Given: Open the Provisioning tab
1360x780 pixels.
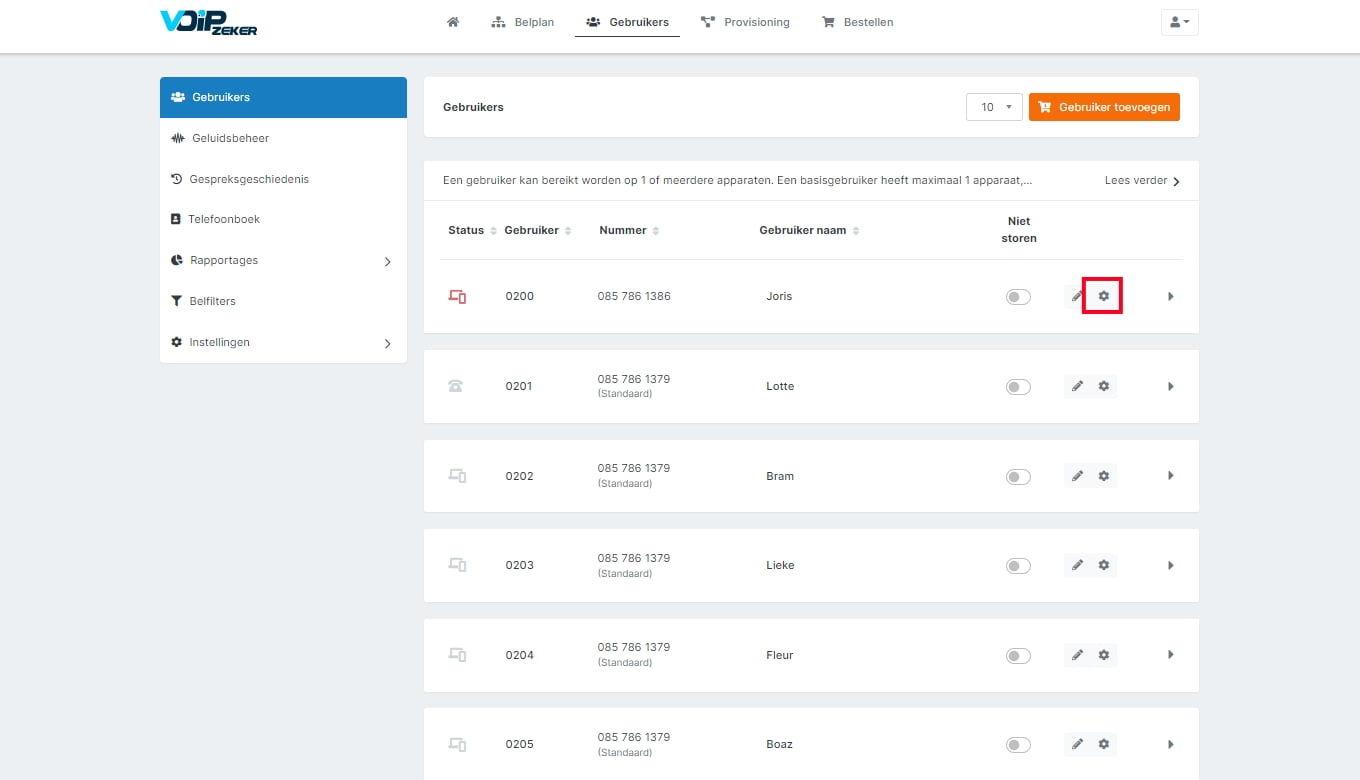Looking at the screenshot, I should coord(745,22).
